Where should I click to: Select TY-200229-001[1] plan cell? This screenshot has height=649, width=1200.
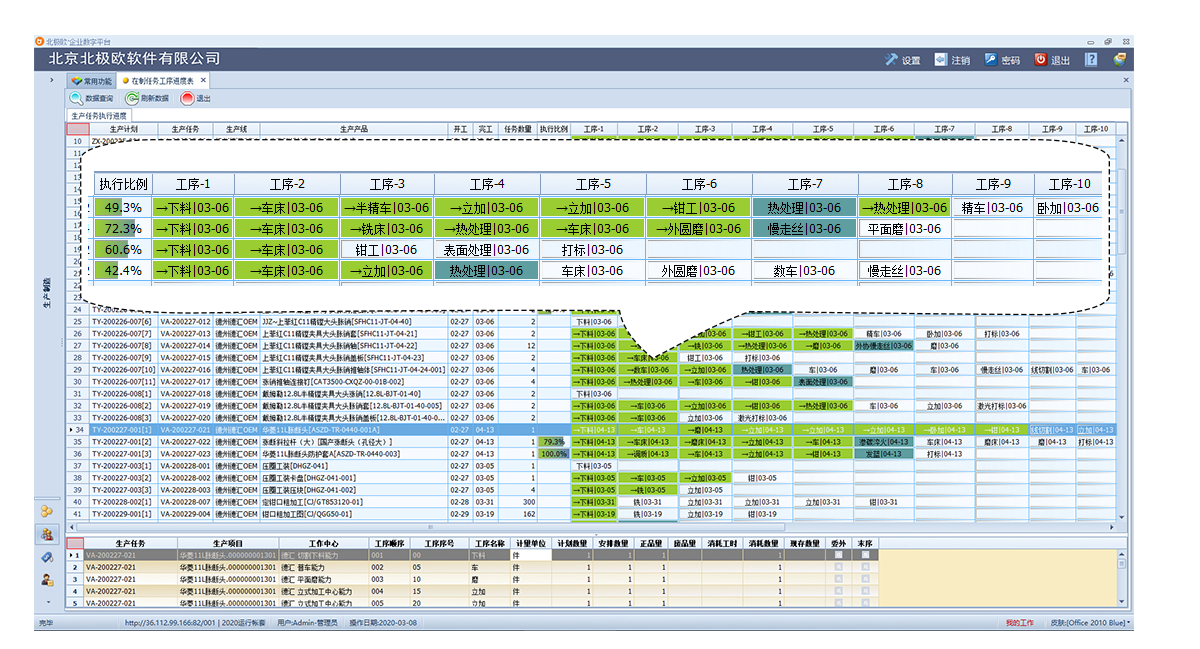pyautogui.click(x=124, y=514)
